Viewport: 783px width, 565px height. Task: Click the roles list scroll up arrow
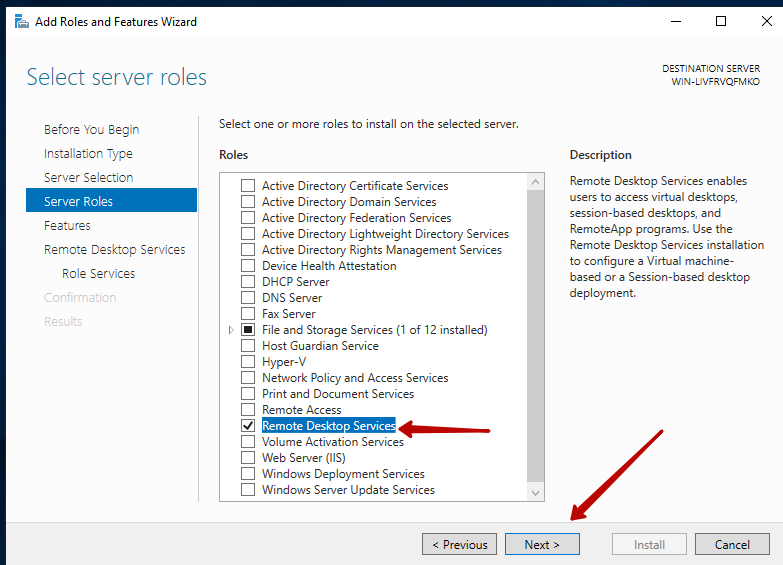tap(535, 182)
